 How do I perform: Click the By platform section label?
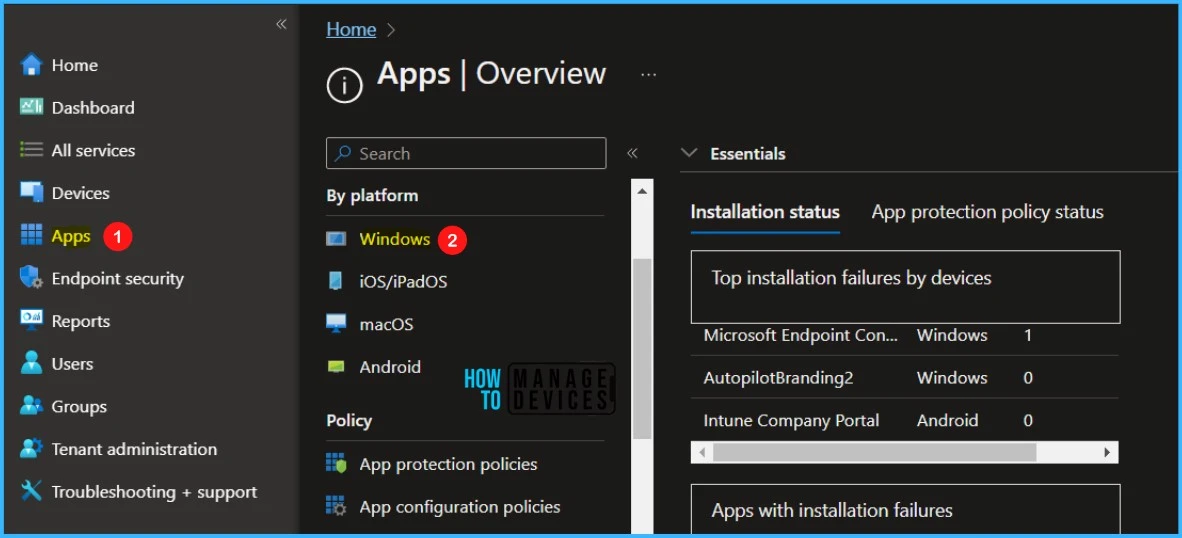(372, 196)
